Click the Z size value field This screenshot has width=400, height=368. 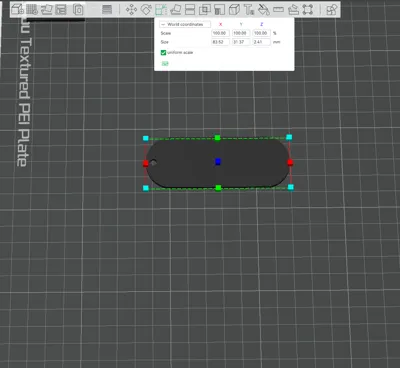(261, 42)
